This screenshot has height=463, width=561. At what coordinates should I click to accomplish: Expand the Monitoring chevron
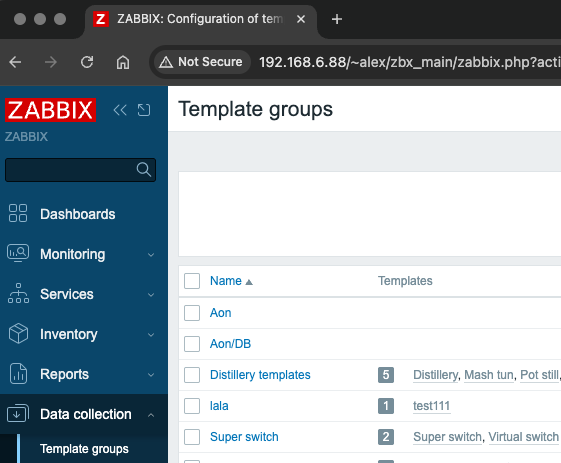[151, 255]
